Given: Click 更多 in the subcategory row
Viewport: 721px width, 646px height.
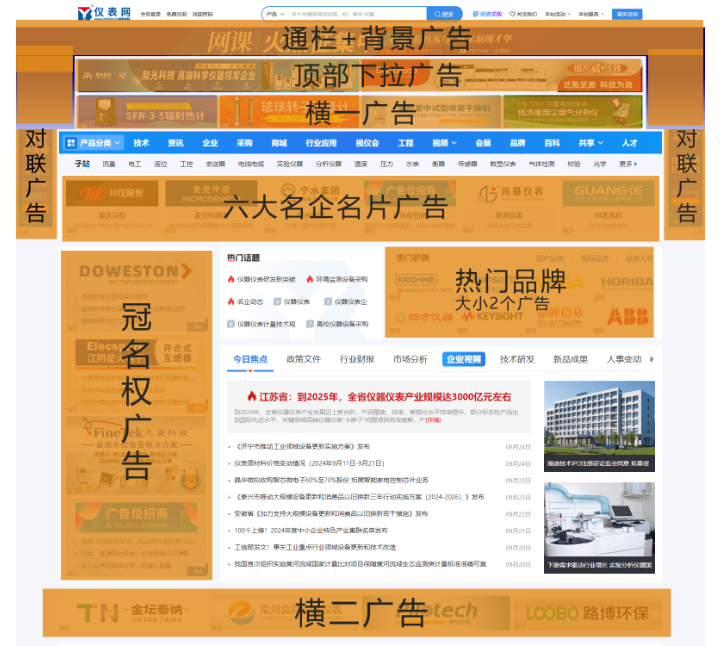Looking at the screenshot, I should coord(628,164).
